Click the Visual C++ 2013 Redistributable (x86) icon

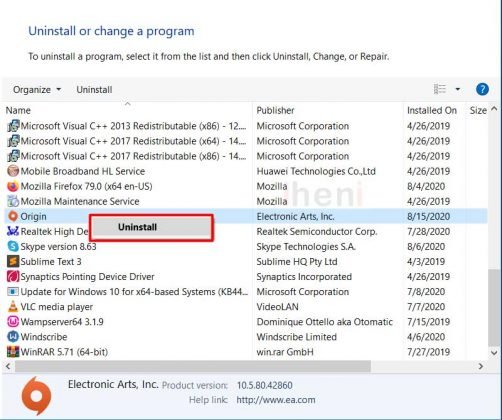13,126
